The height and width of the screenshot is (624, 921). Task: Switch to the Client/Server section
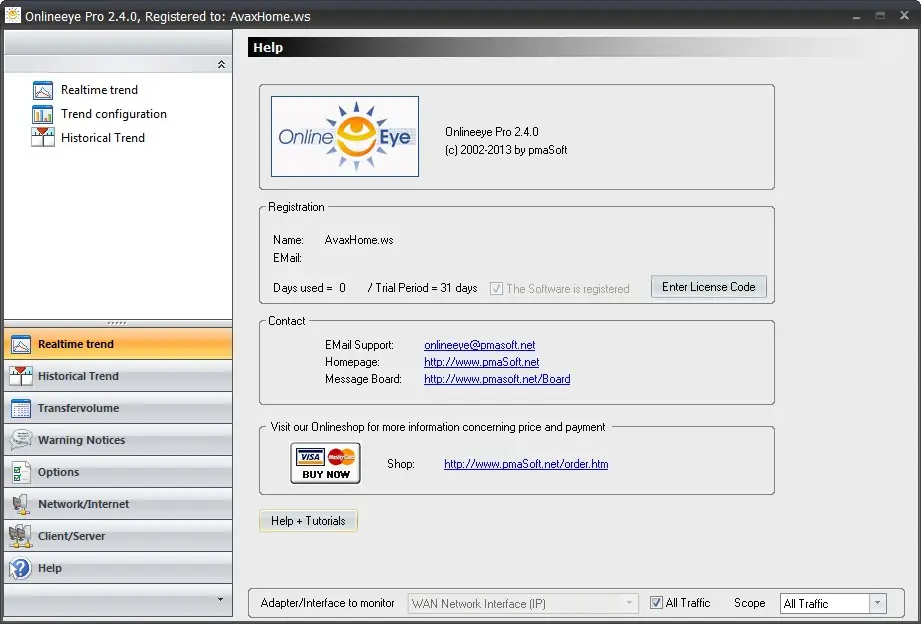point(118,536)
